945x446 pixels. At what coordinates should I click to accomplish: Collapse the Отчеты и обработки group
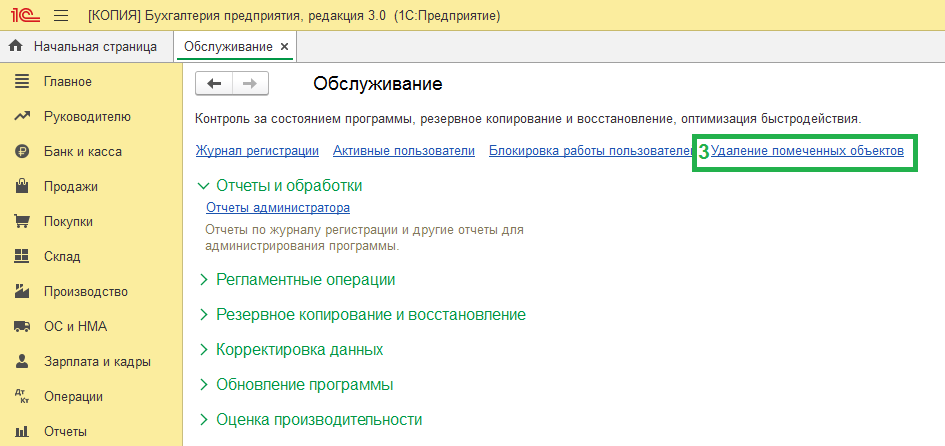click(x=280, y=186)
